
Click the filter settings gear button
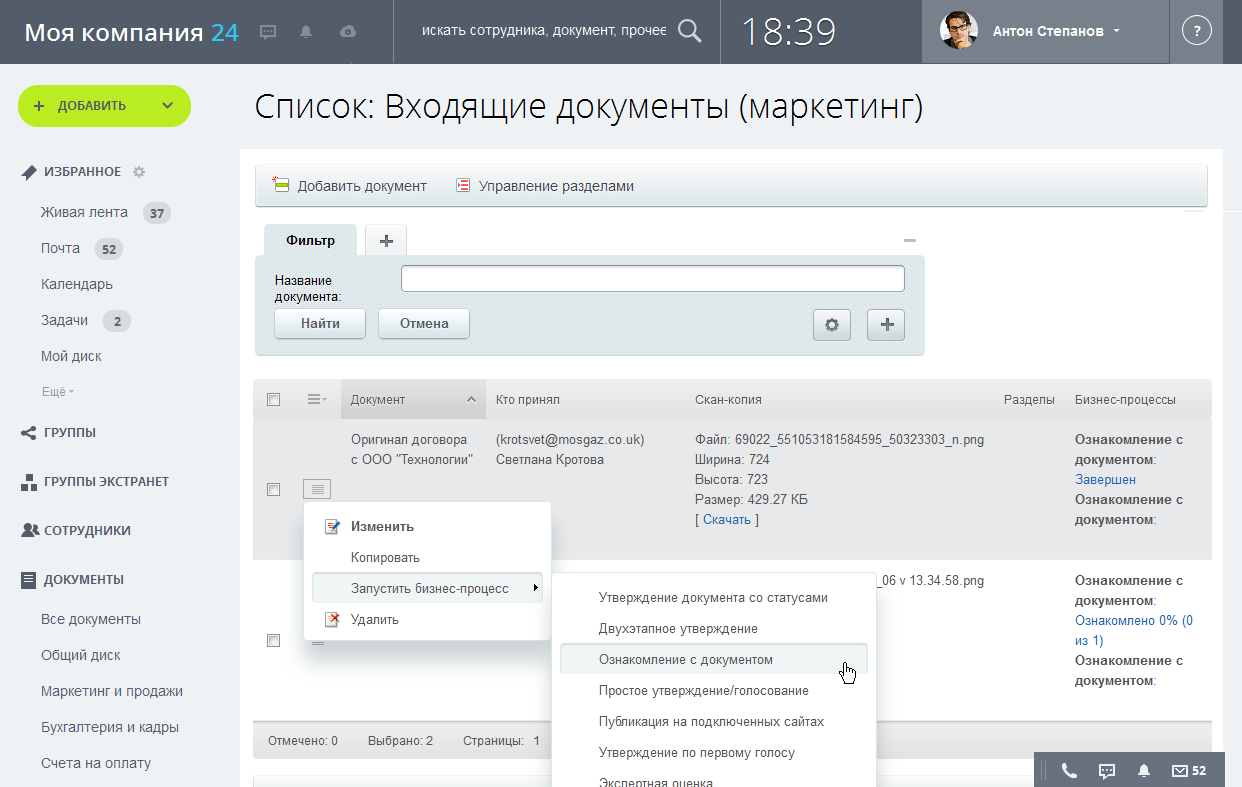pyautogui.click(x=831, y=325)
